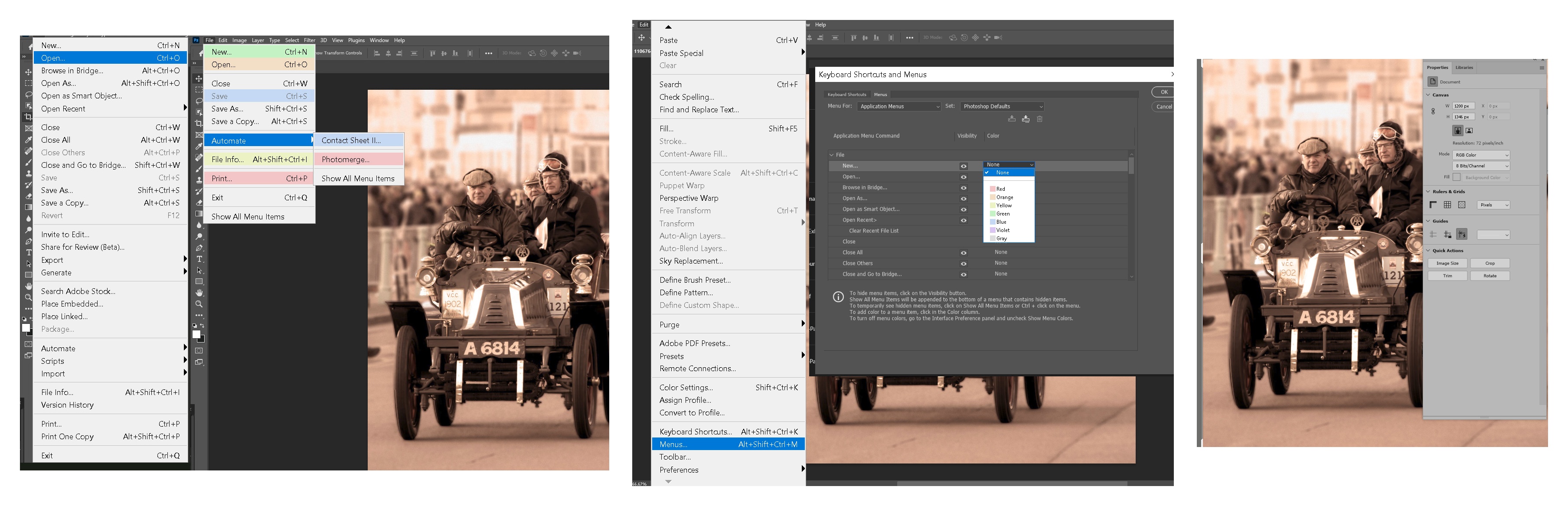Screen dimensions: 1568x506
Task: Click link width and height chain icon
Action: pos(1433,111)
